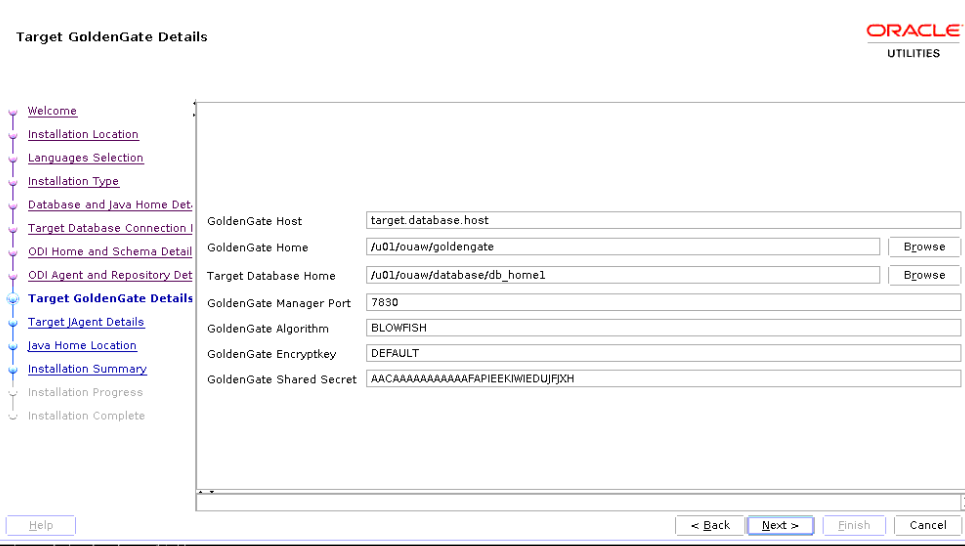The width and height of the screenshot is (965, 546).
Task: Click the Welcome step bullet icon
Action: 13,113
